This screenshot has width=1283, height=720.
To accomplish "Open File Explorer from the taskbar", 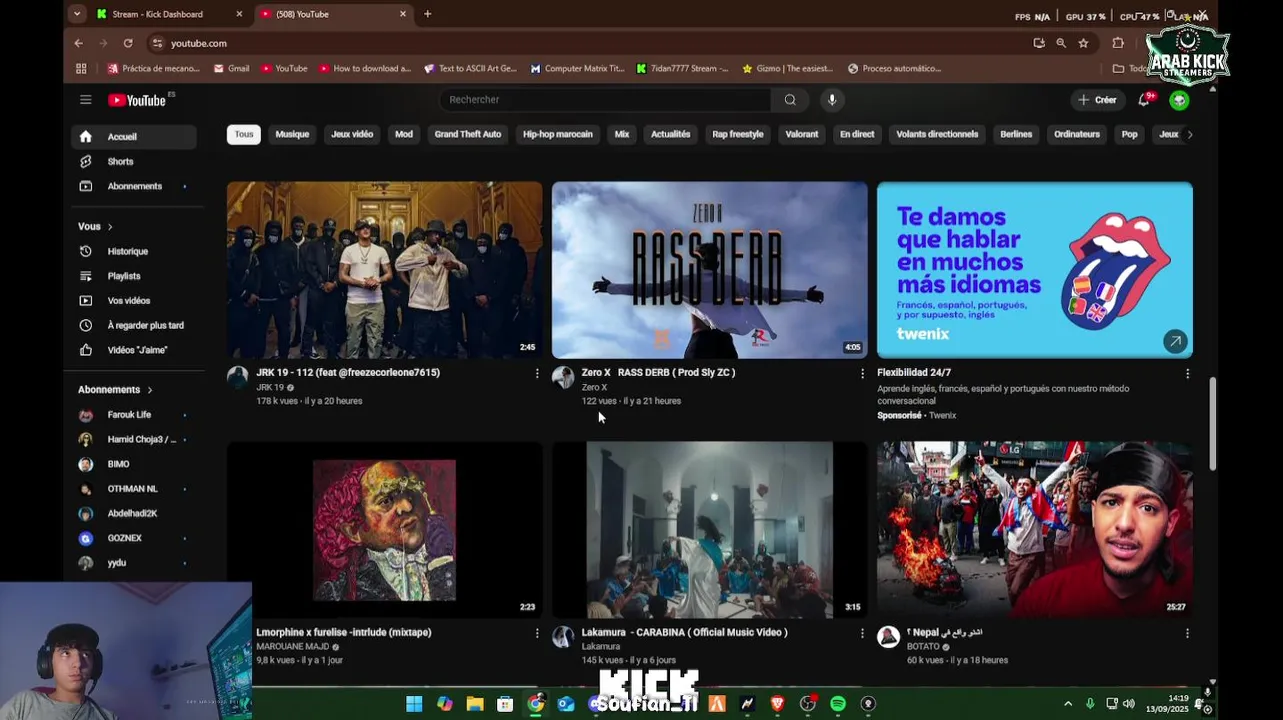I will tap(475, 704).
